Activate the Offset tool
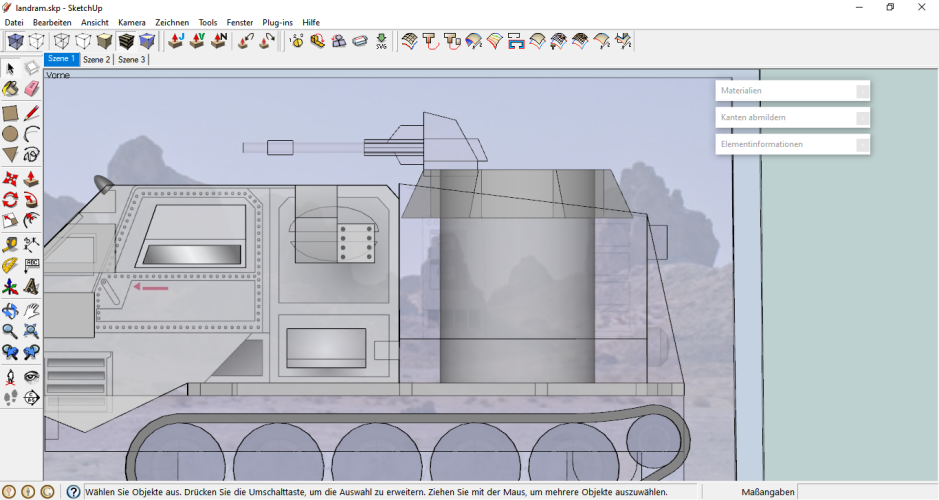 [31, 220]
